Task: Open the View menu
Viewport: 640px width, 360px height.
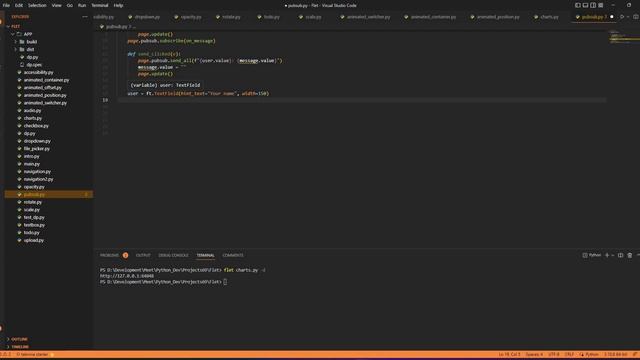Action: click(x=56, y=5)
